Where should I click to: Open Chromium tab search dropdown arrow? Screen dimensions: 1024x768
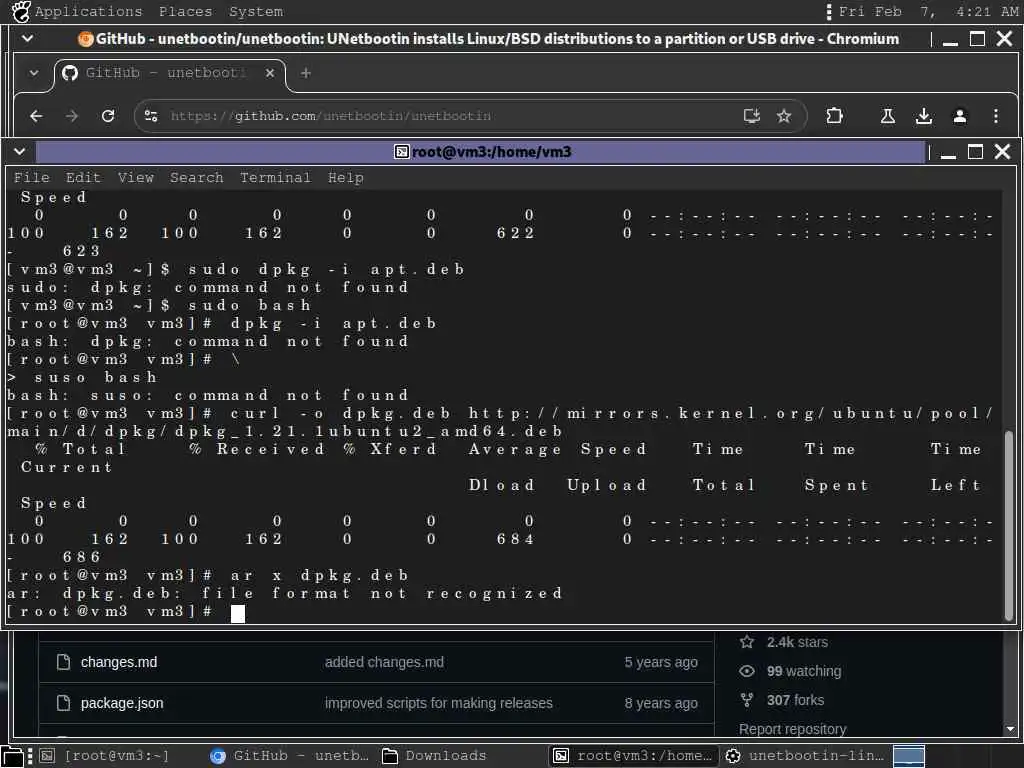pyautogui.click(x=34, y=72)
